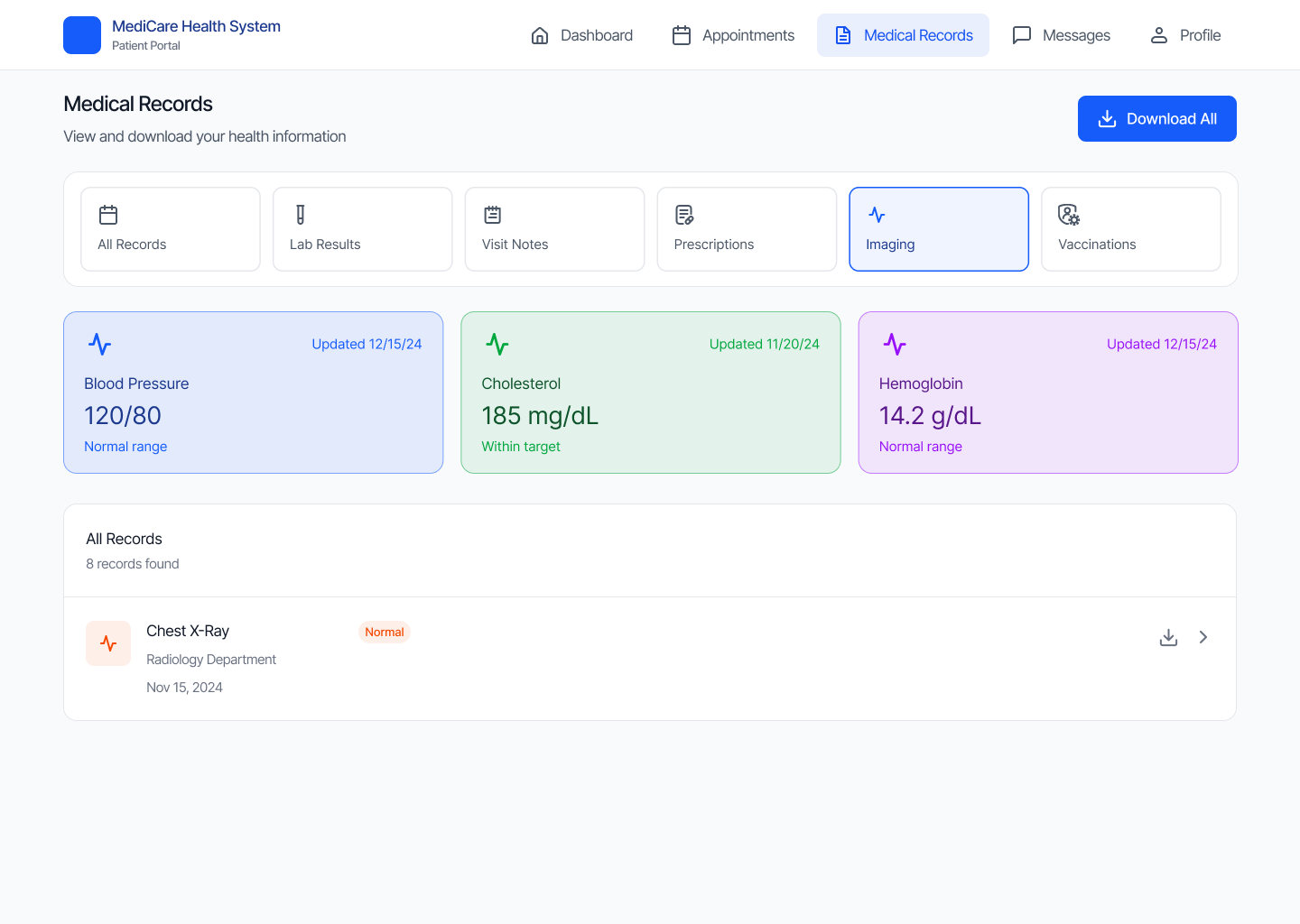Go to the Appointments page

pyautogui.click(x=733, y=35)
